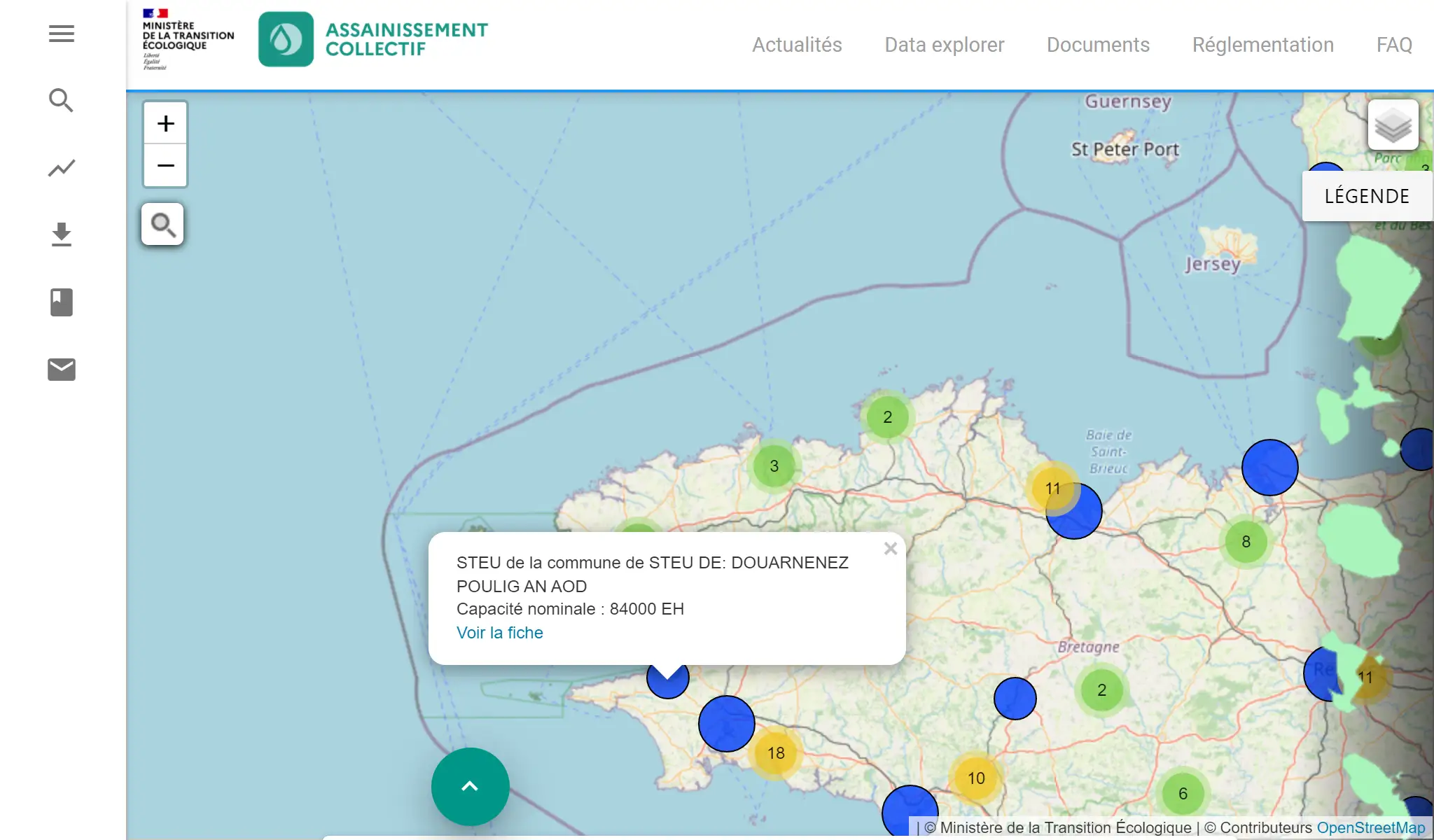Toggle the base map layer switcher
This screenshot has height=840, width=1434.
tap(1393, 125)
